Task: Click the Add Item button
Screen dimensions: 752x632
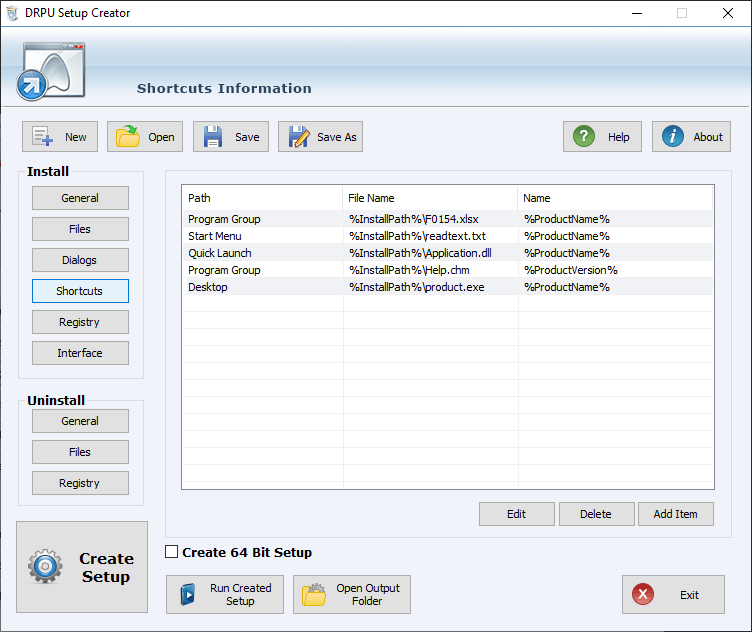Action: 676,514
